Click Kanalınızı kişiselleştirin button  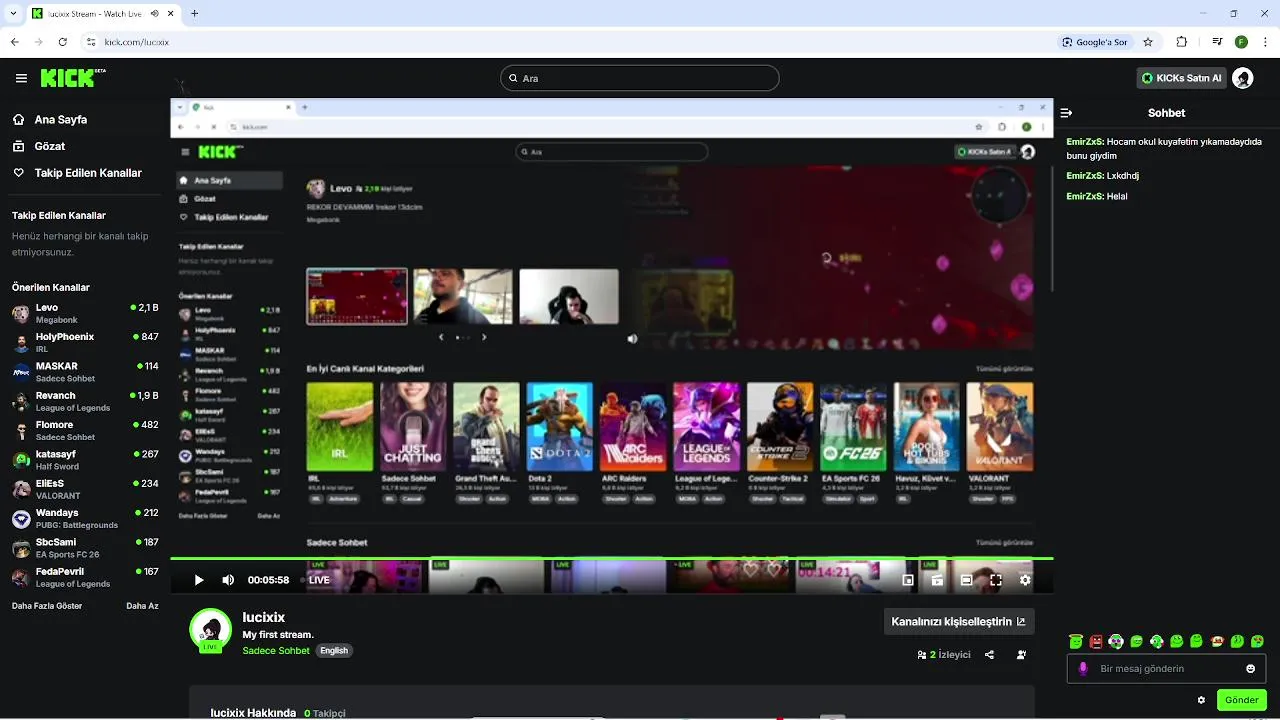(959, 621)
